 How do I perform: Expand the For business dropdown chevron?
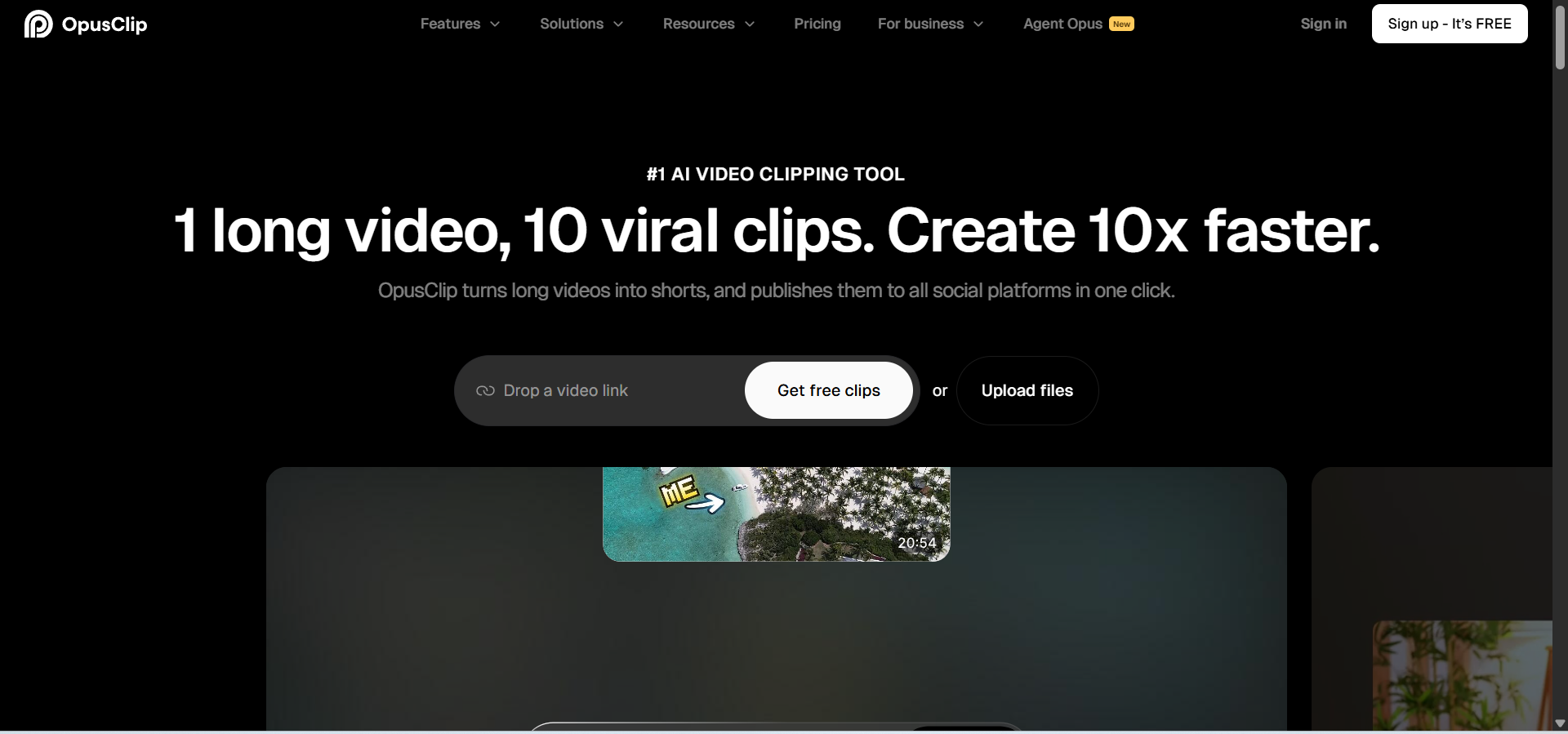coord(978,24)
